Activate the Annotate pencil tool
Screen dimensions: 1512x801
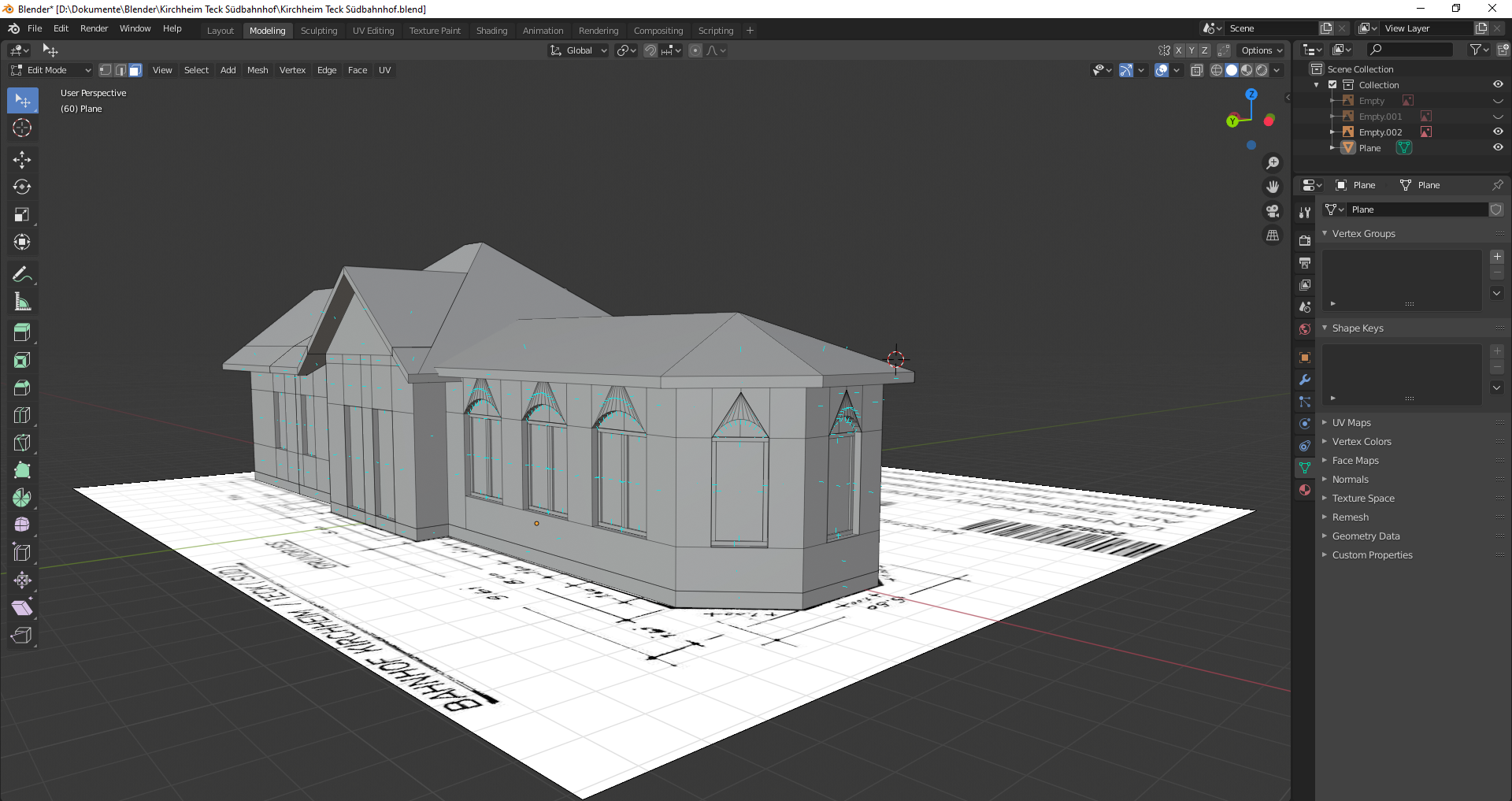tap(22, 275)
